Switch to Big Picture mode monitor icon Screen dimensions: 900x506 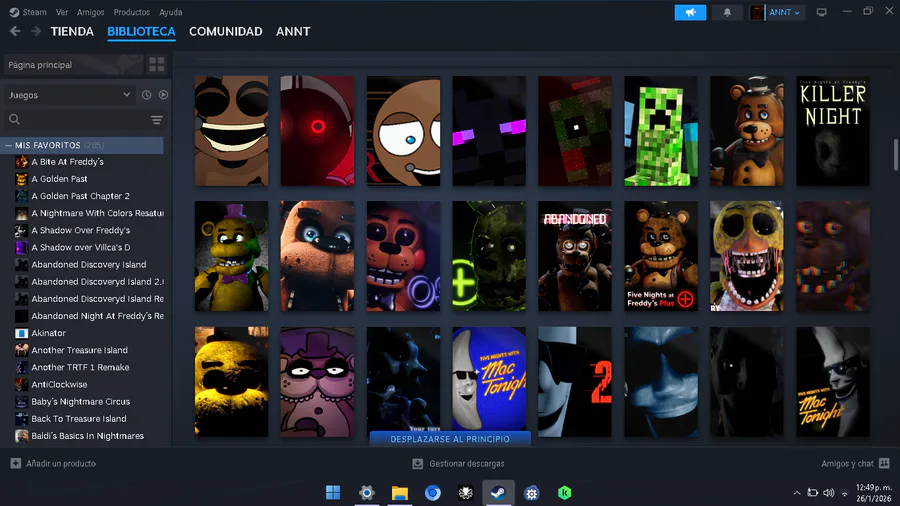pyautogui.click(x=821, y=12)
